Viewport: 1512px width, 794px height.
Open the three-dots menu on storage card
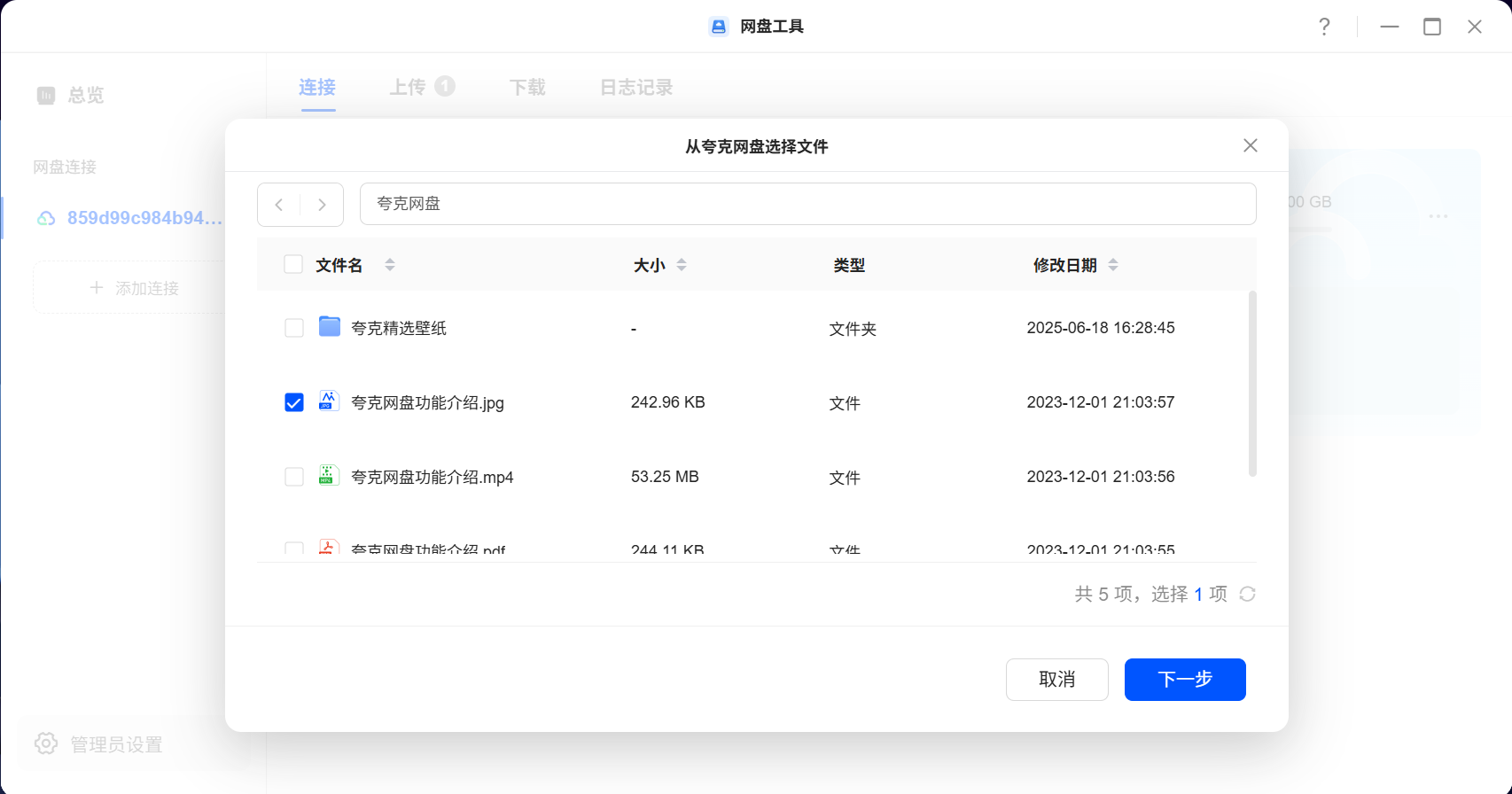pos(1438,216)
